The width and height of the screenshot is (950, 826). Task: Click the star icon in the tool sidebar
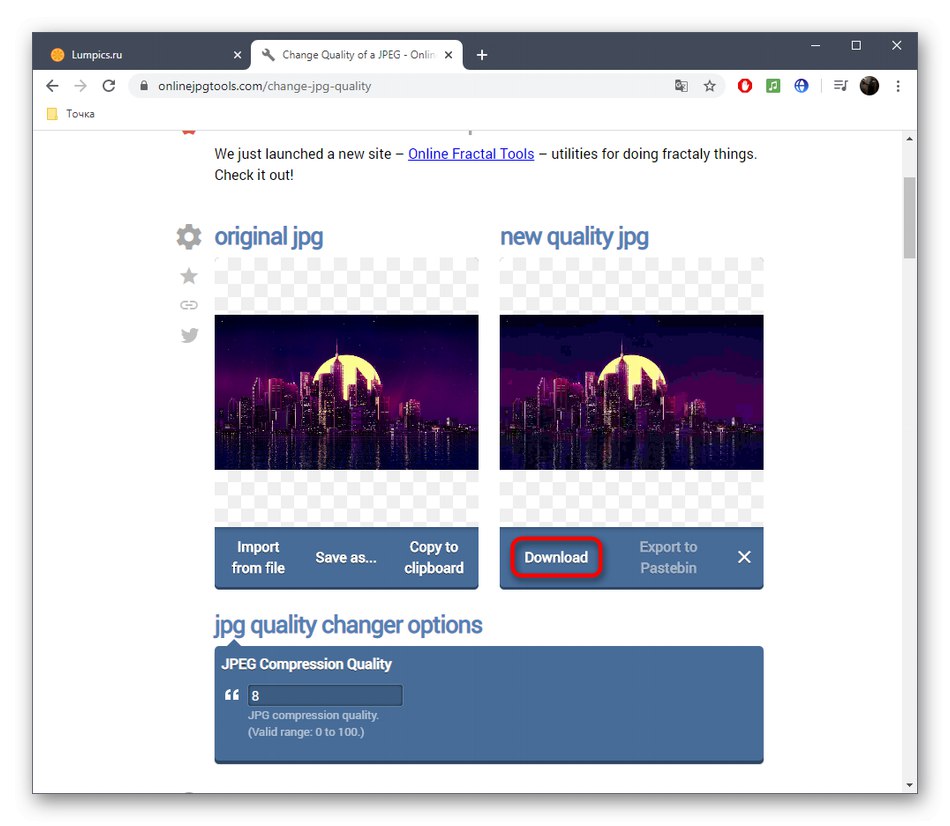click(189, 275)
